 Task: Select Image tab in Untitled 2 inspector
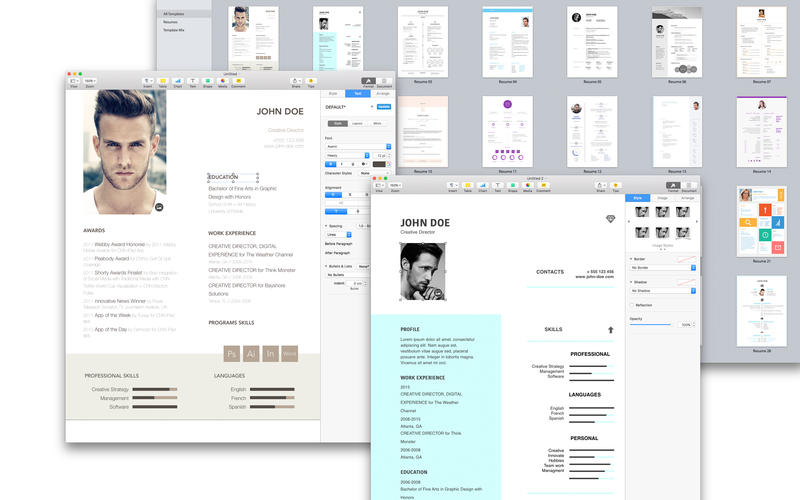click(662, 197)
